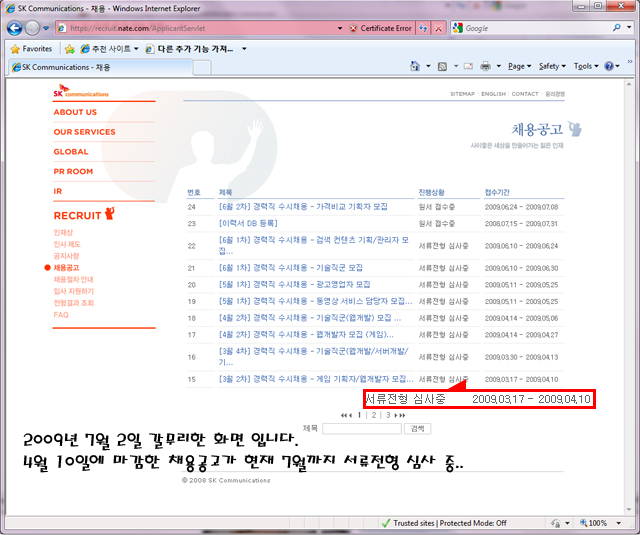Click the search magnifier icon
This screenshot has height=535, width=640.
pos(616,27)
